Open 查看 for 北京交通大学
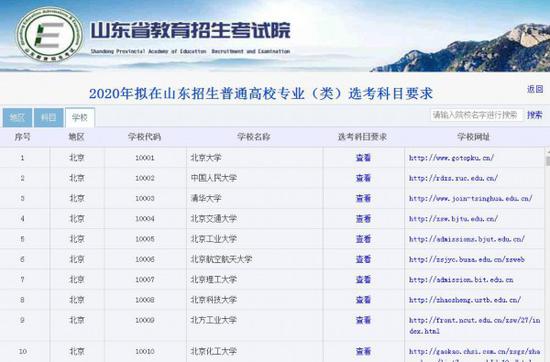The height and width of the screenshot is (362, 550). pyautogui.click(x=363, y=219)
